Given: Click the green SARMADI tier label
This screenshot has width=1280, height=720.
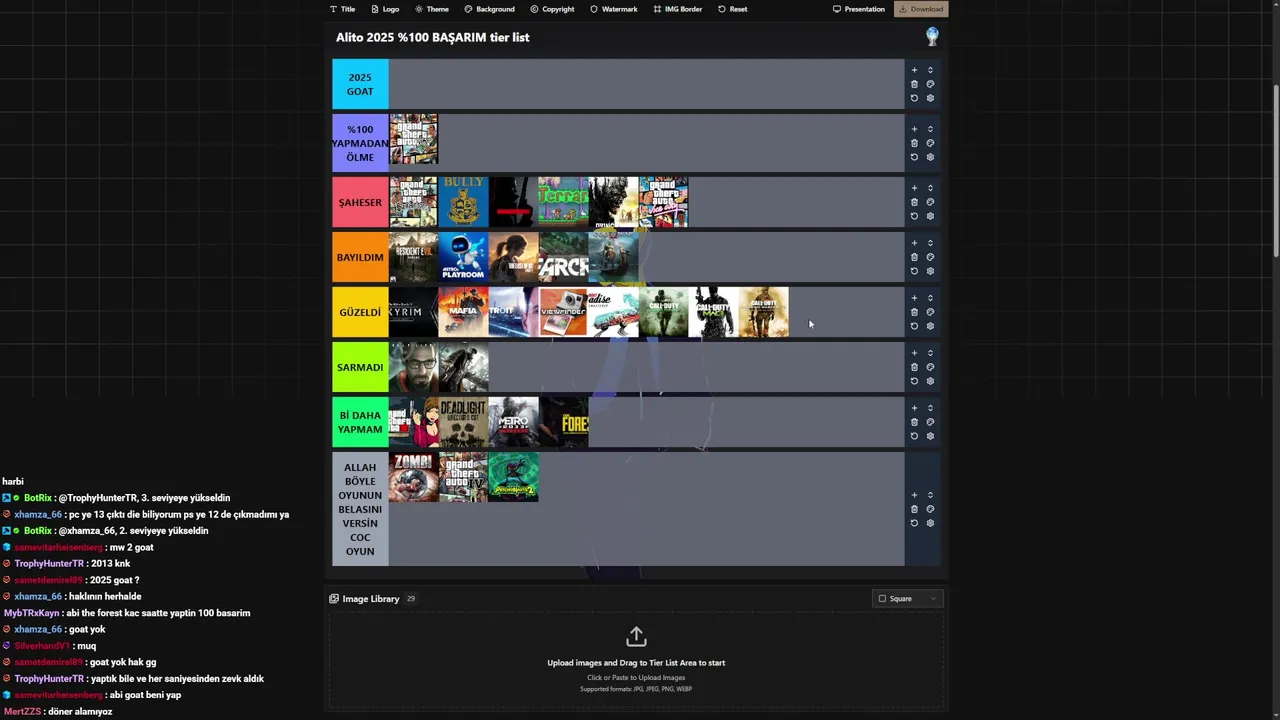Looking at the screenshot, I should 360,367.
